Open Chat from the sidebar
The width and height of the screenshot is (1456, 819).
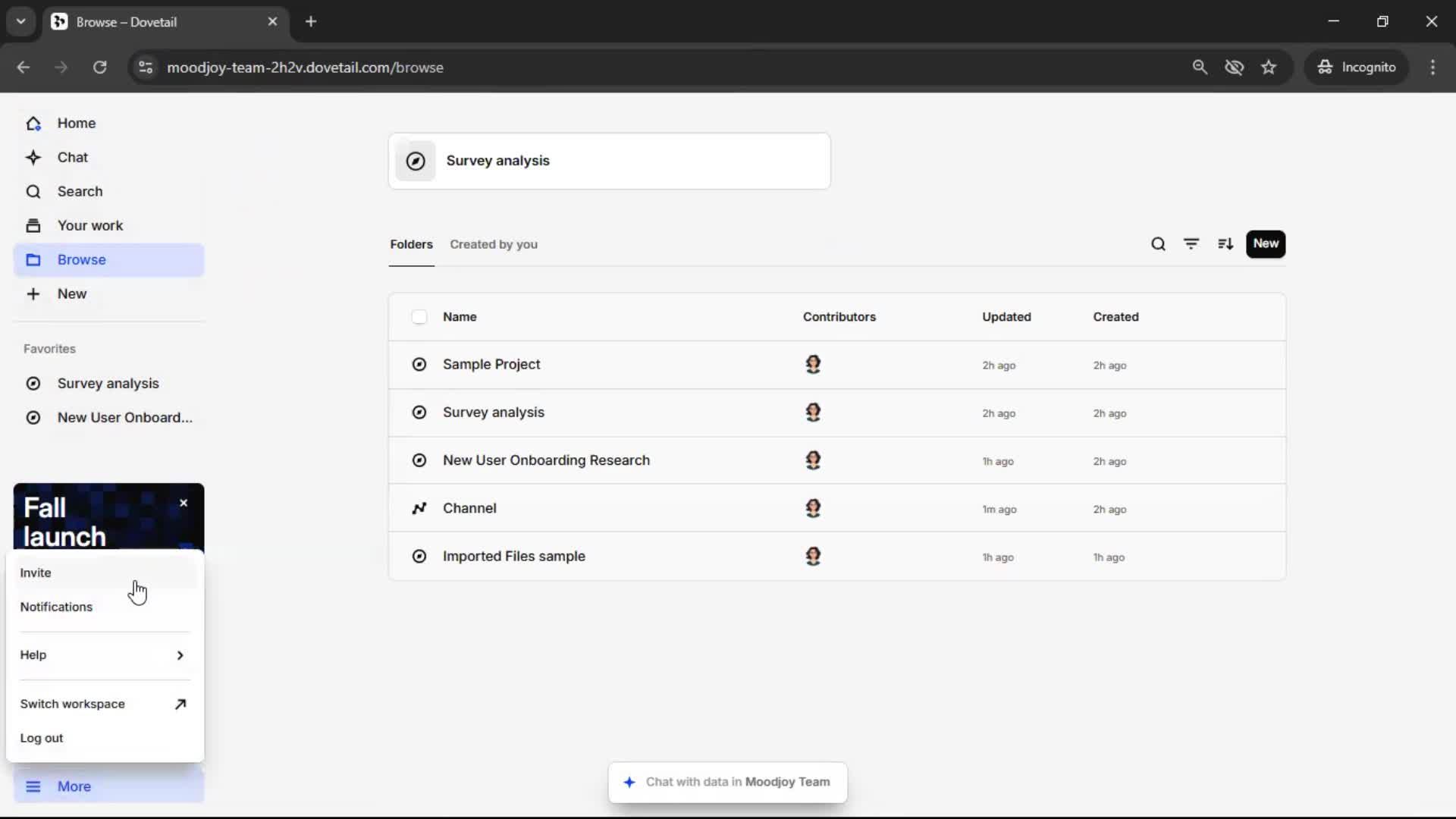coord(73,157)
